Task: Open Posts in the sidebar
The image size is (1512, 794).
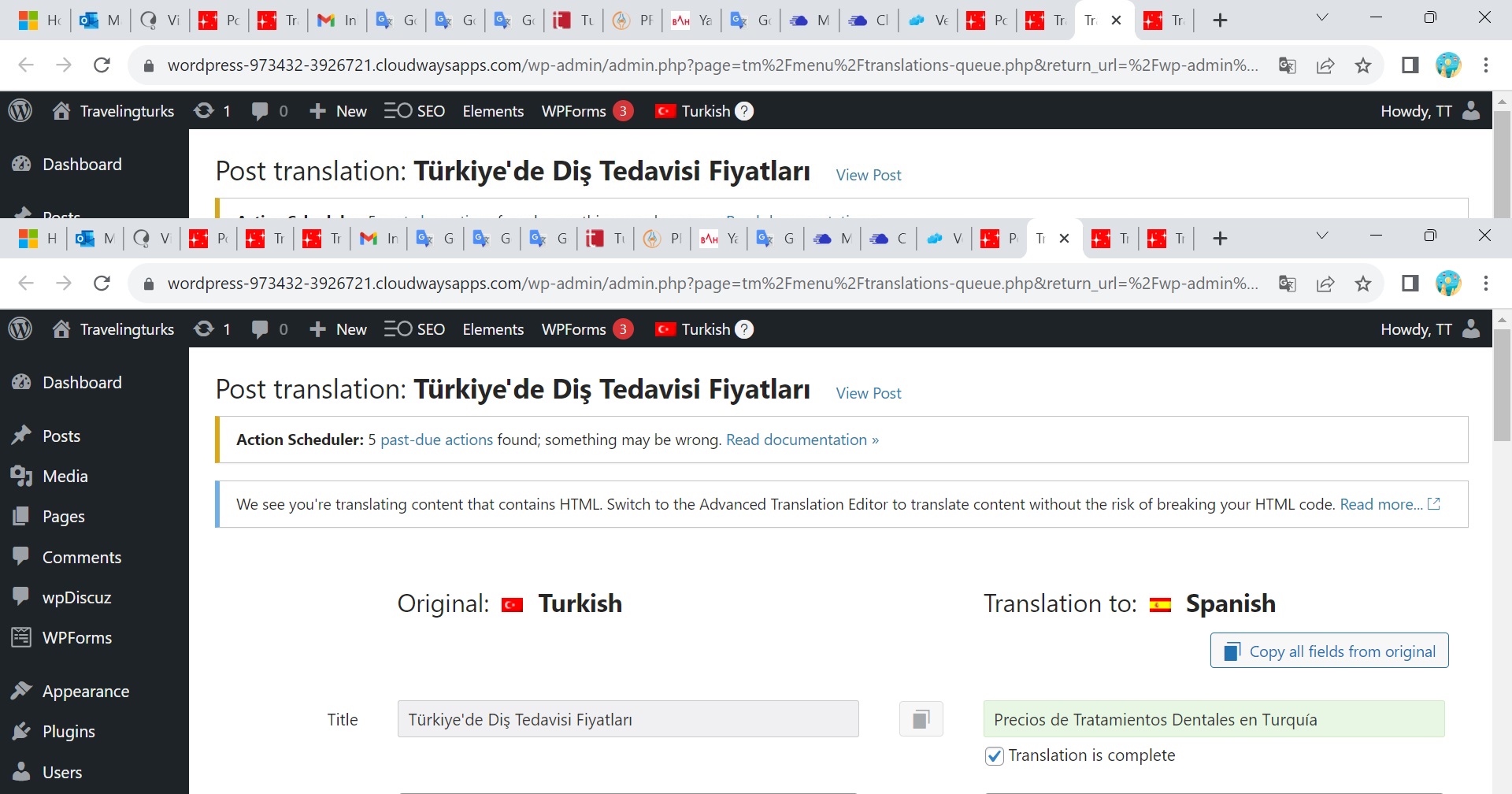Action: pyautogui.click(x=61, y=436)
